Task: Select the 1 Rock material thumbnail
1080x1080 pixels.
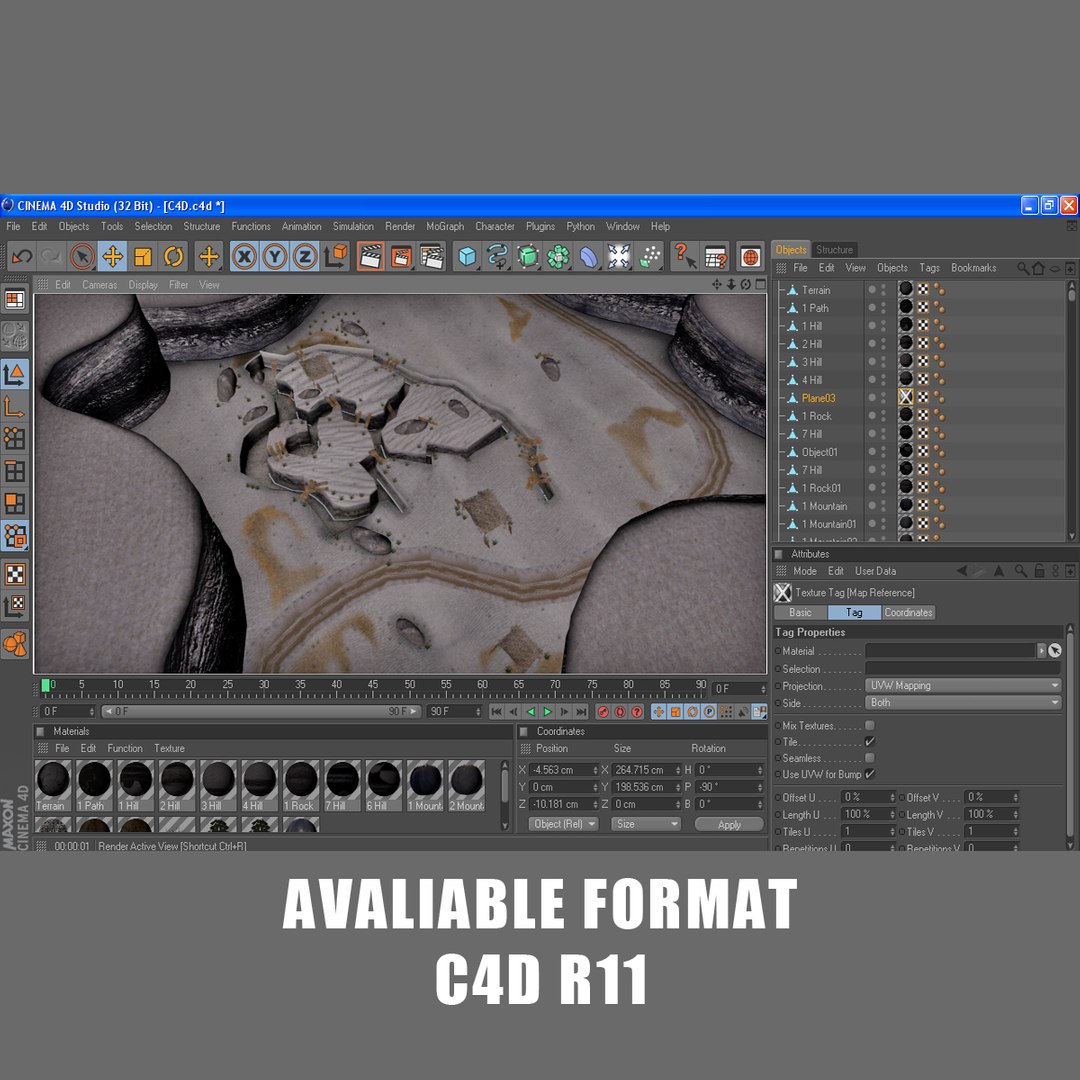Action: pos(301,786)
